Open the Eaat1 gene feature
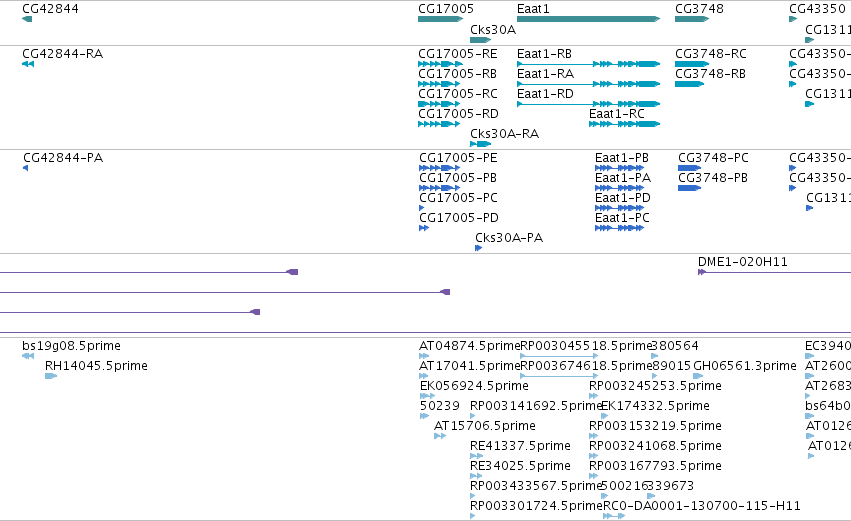This screenshot has width=851, height=521. point(588,19)
